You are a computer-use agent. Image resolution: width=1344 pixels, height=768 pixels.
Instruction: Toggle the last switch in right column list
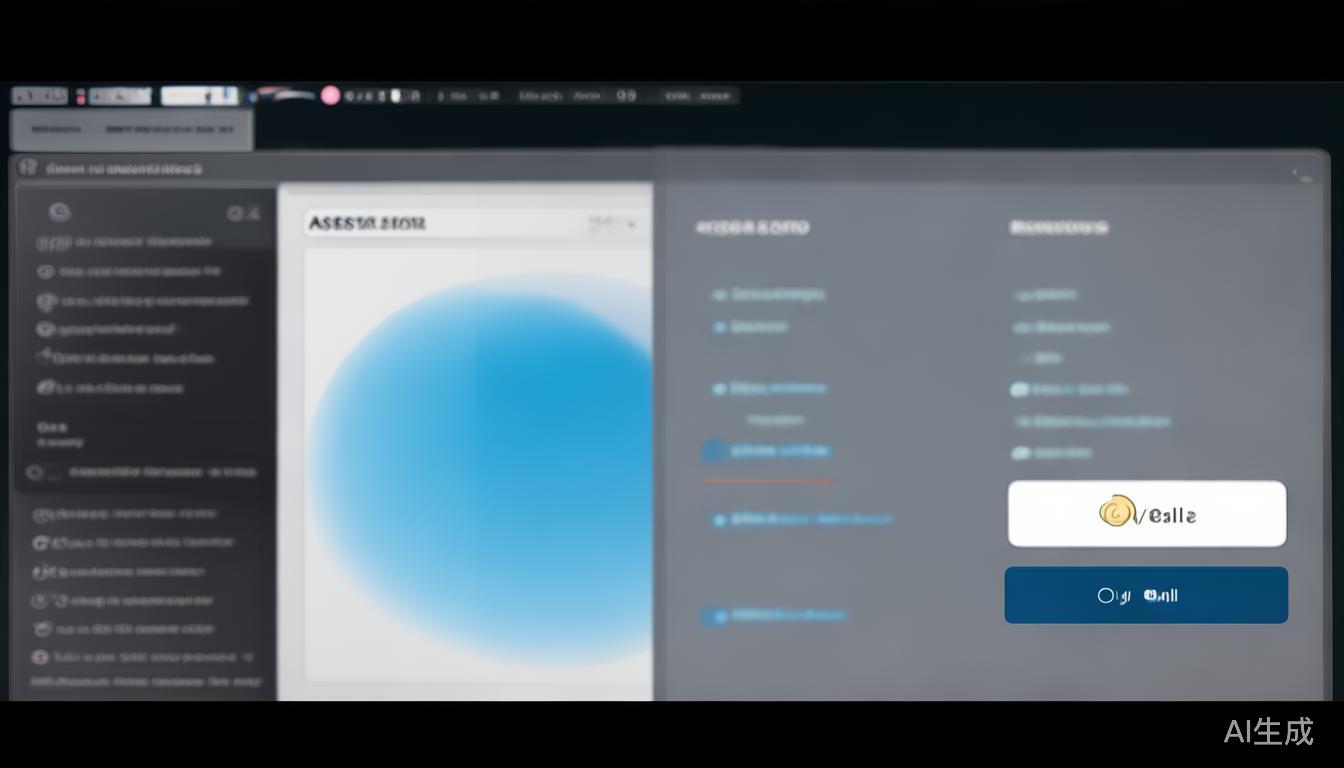[x=1021, y=453]
